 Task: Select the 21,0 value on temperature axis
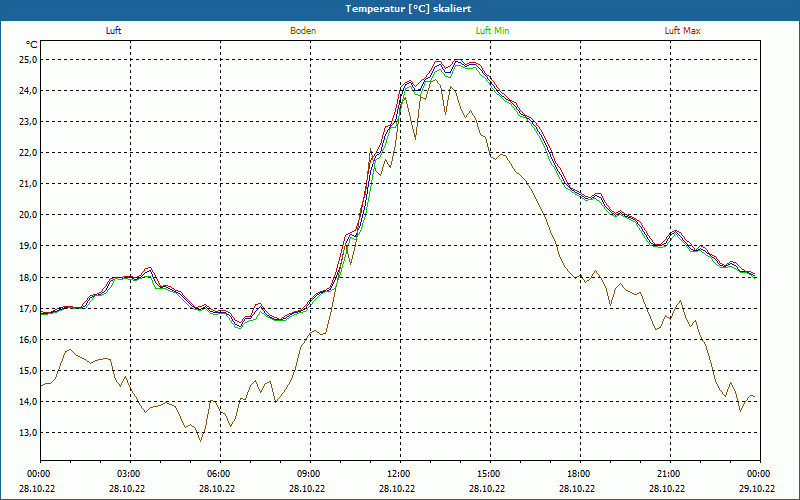[x=29, y=184]
